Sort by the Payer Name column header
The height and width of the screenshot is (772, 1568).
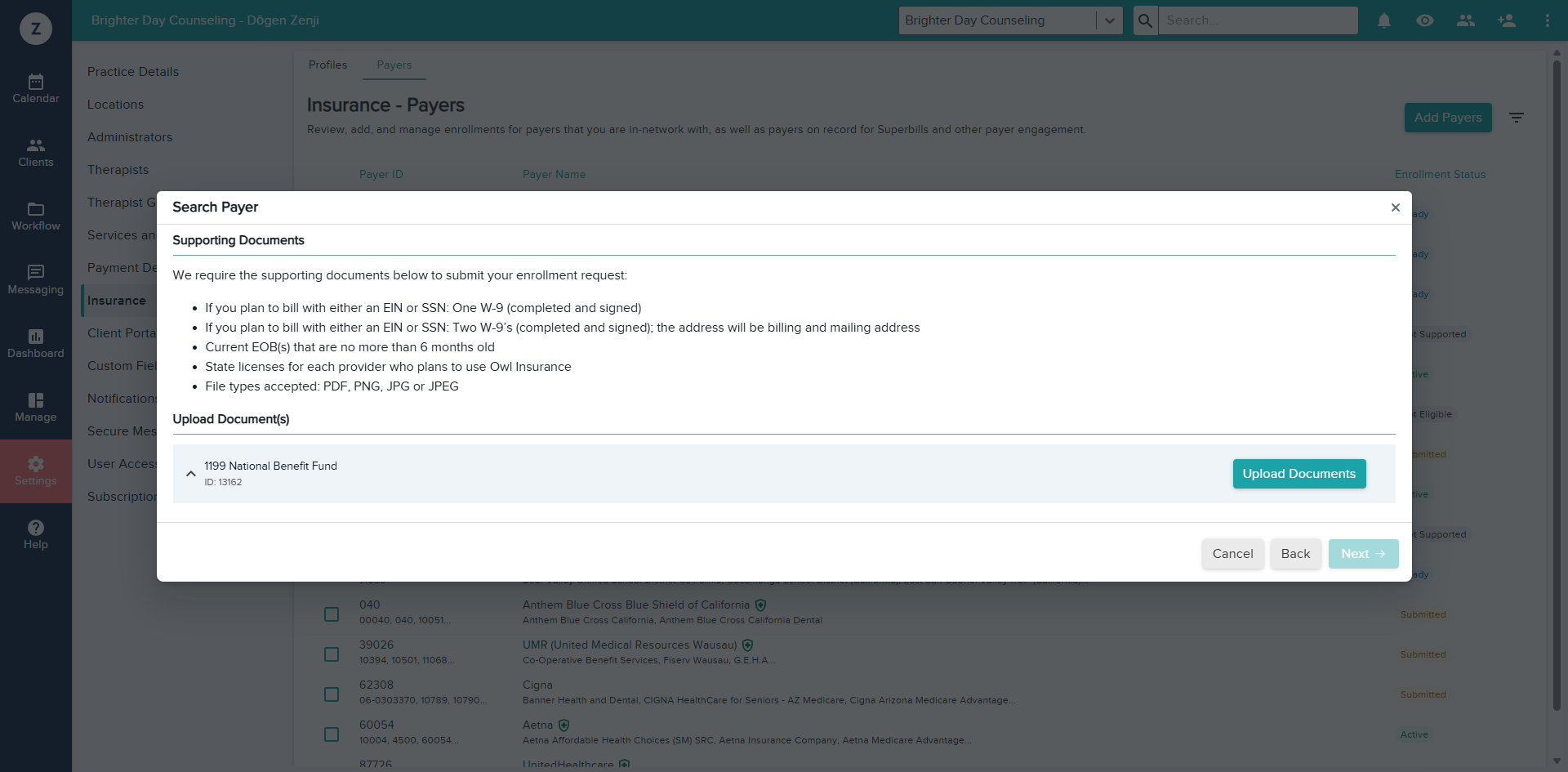[555, 175]
